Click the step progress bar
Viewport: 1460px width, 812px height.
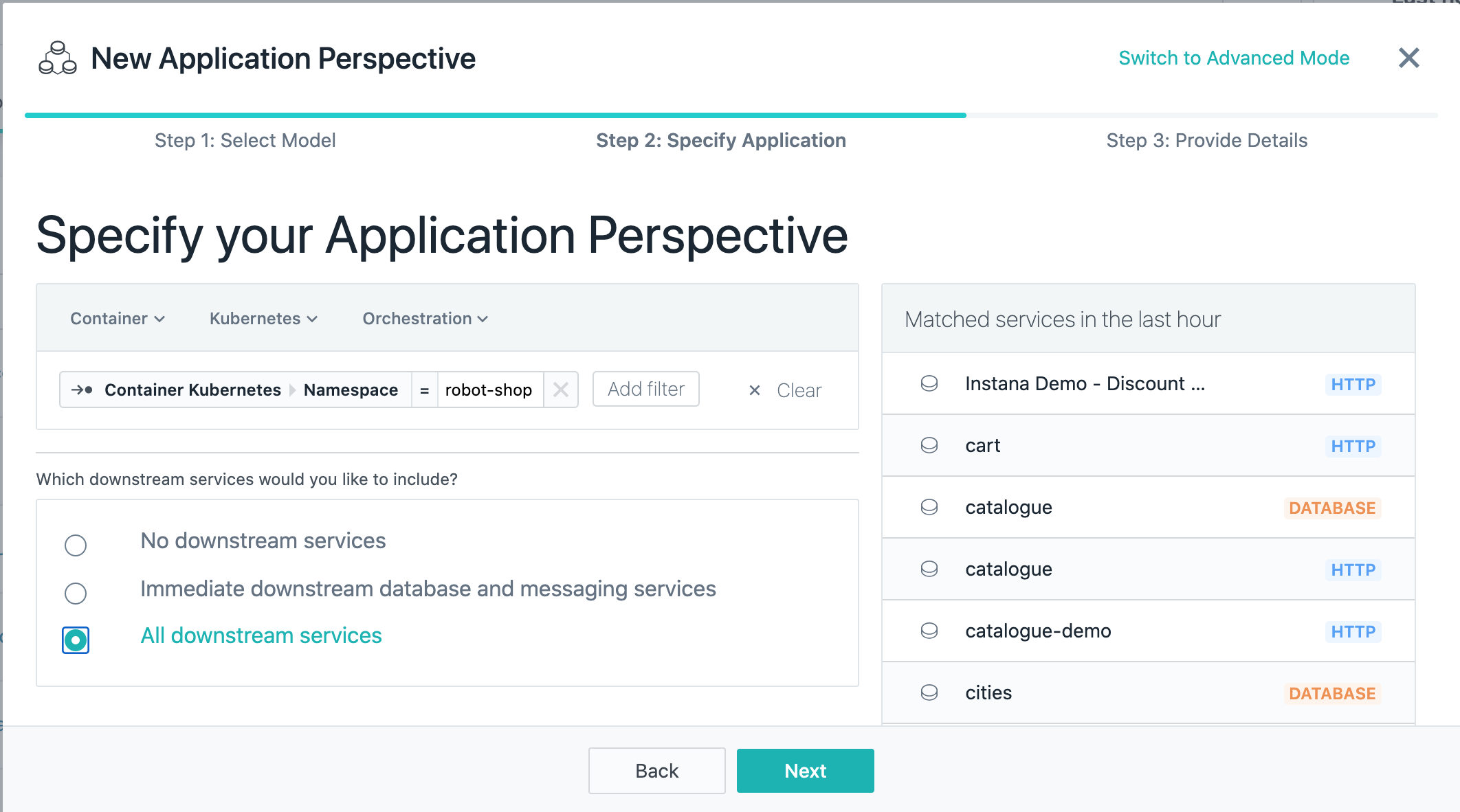[731, 115]
